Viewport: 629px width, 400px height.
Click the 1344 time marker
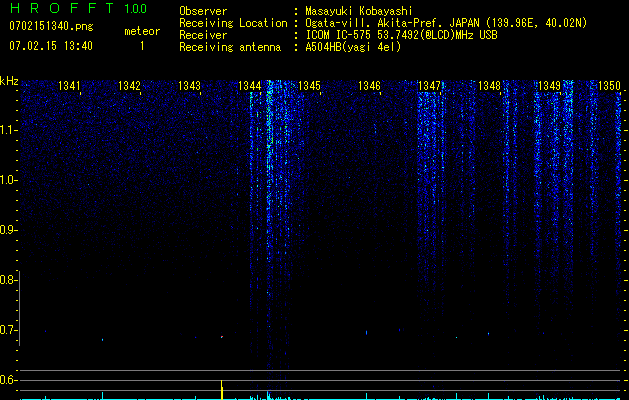point(249,86)
